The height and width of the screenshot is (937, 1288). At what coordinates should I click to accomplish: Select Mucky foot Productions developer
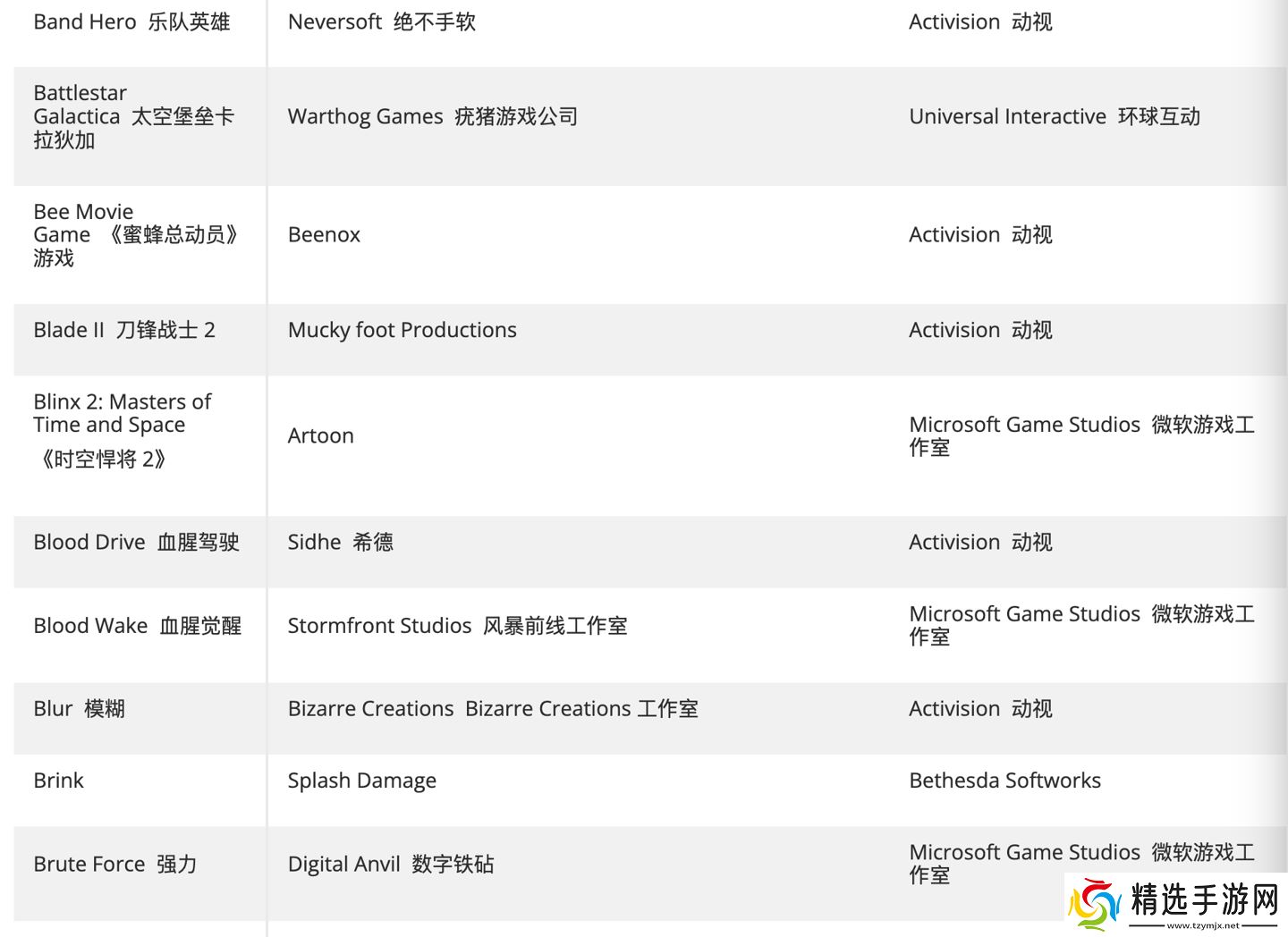(402, 330)
